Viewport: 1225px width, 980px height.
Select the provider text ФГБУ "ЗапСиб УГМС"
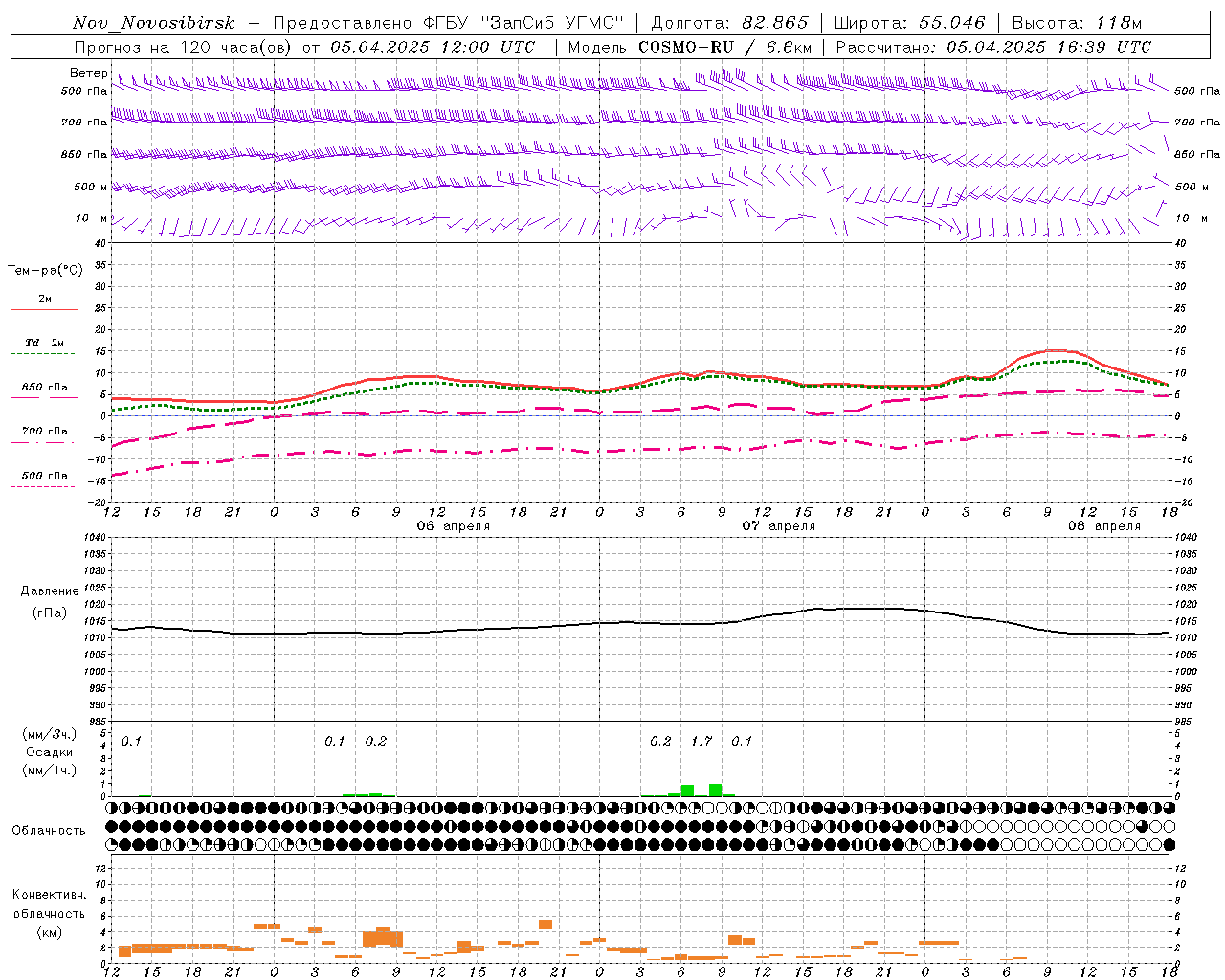click(524, 23)
